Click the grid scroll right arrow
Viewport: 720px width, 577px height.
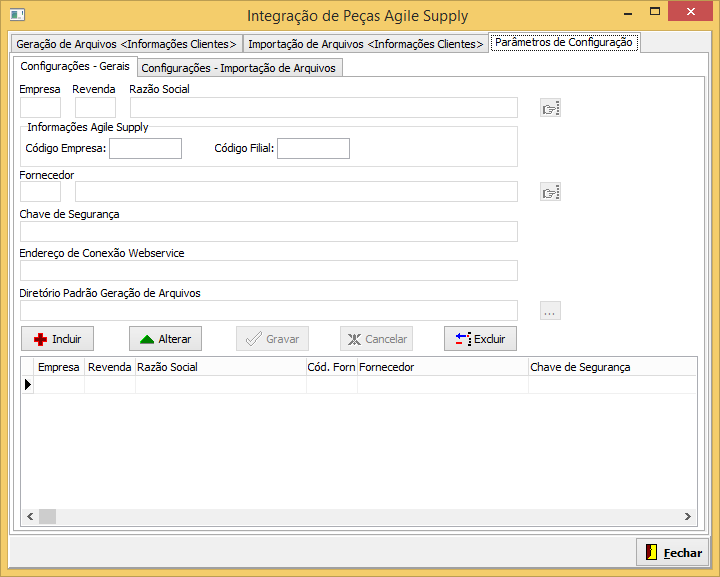click(x=687, y=516)
